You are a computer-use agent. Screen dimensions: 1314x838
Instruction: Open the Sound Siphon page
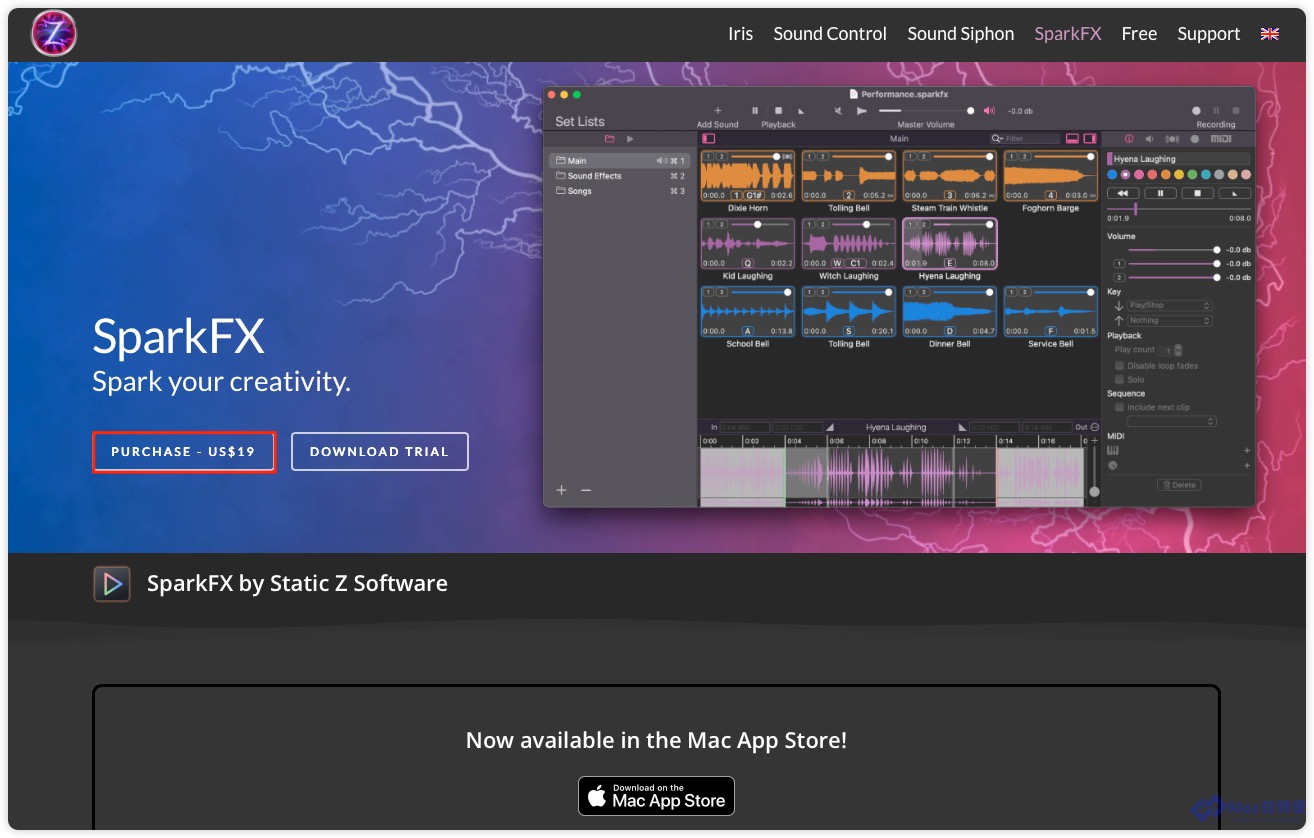960,34
